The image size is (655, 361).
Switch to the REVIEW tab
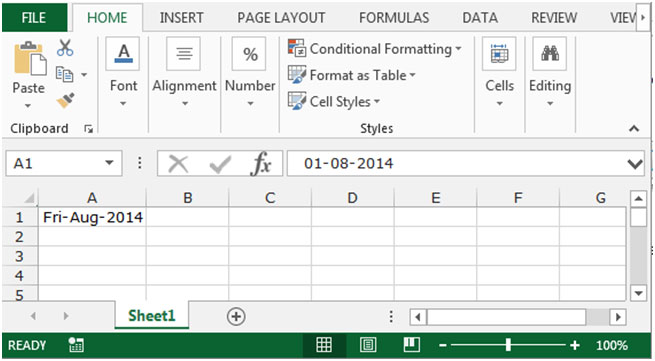[x=554, y=18]
